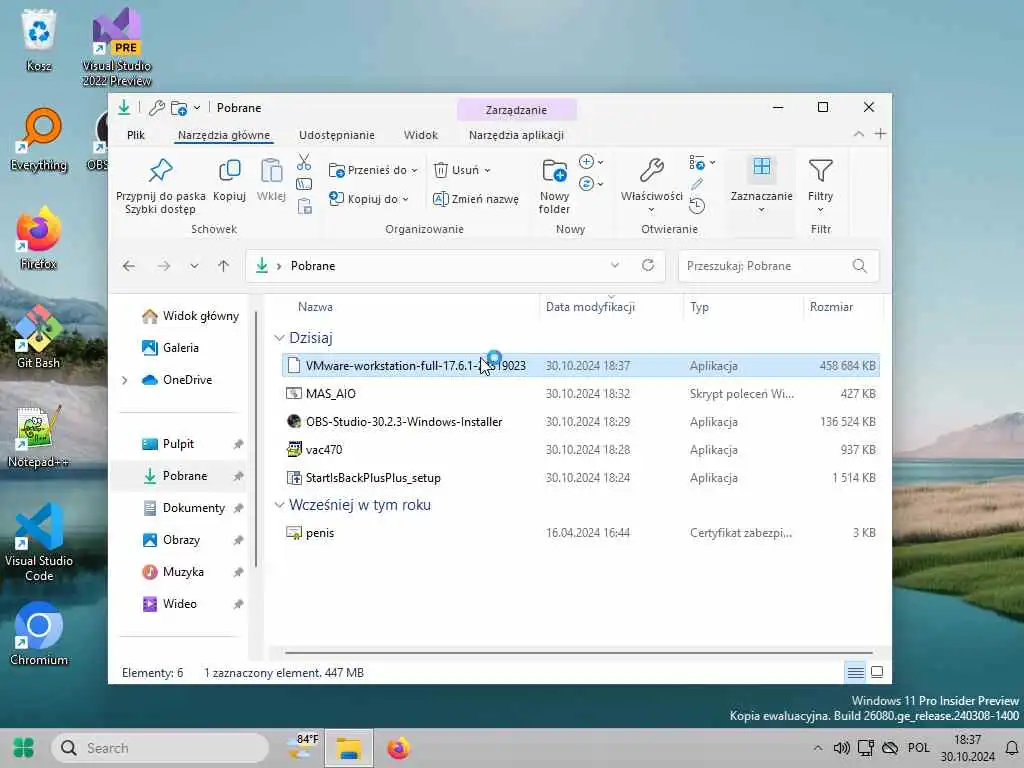Click Firefox icon in the taskbar
The image size is (1024, 768).
click(398, 748)
